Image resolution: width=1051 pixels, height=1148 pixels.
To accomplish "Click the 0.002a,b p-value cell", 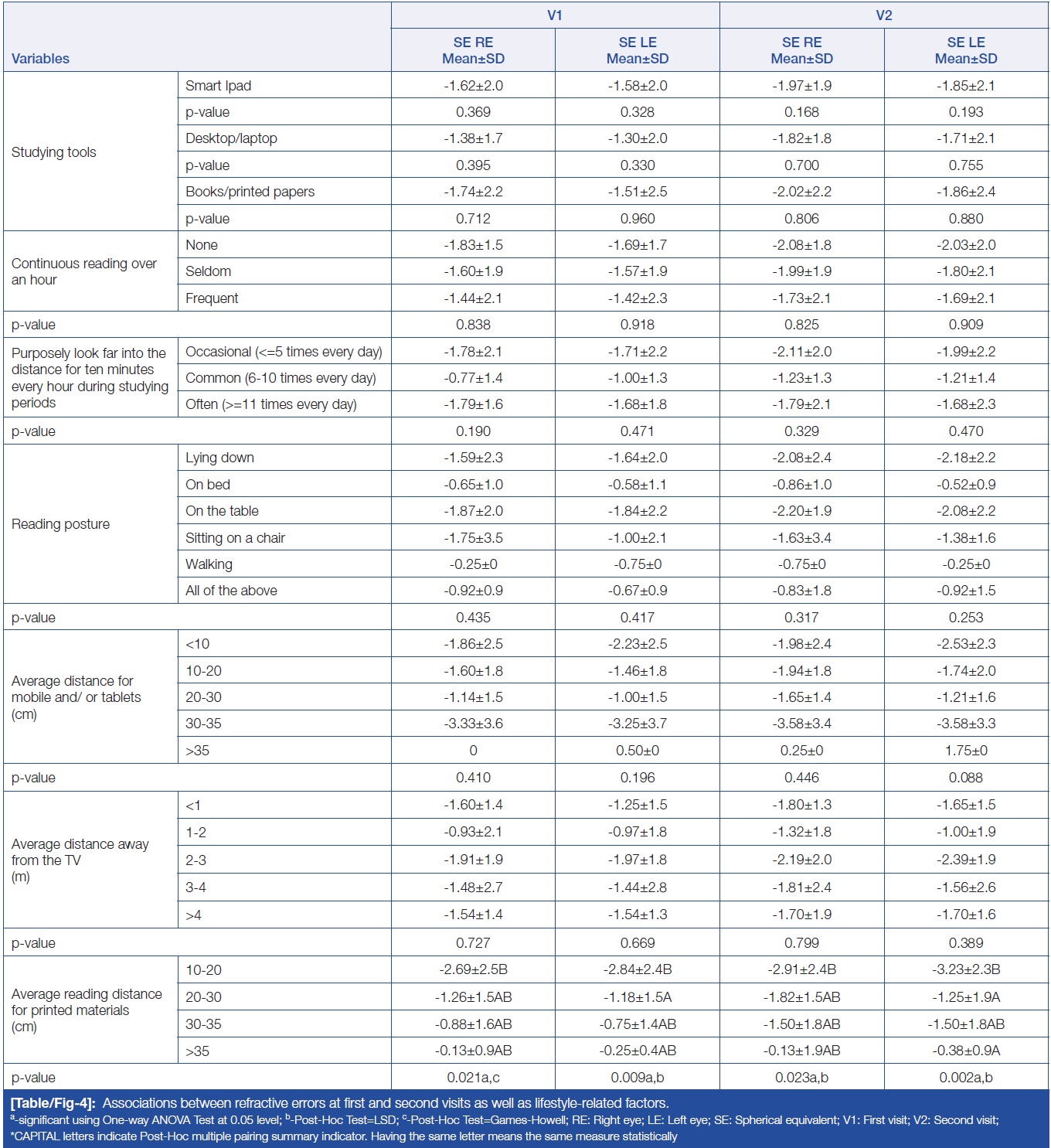I will pos(965,1078).
